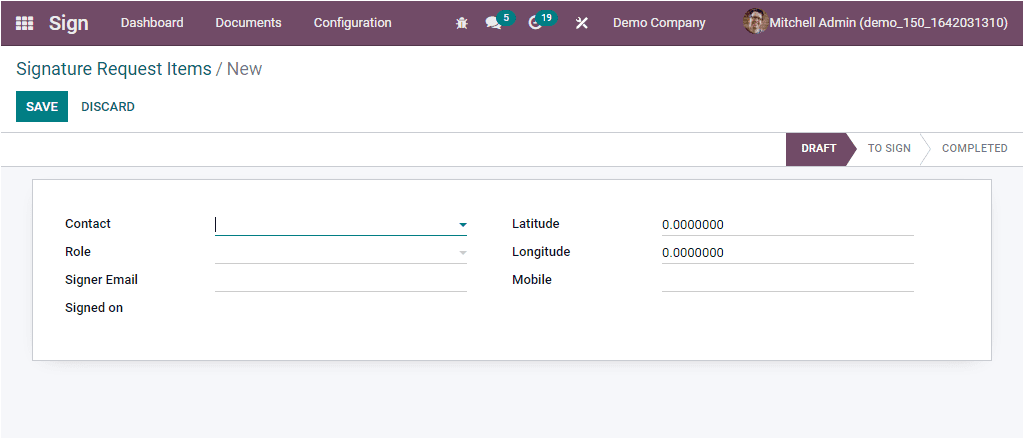Open the debug bug icon menu
The image size is (1024, 439).
(x=462, y=23)
